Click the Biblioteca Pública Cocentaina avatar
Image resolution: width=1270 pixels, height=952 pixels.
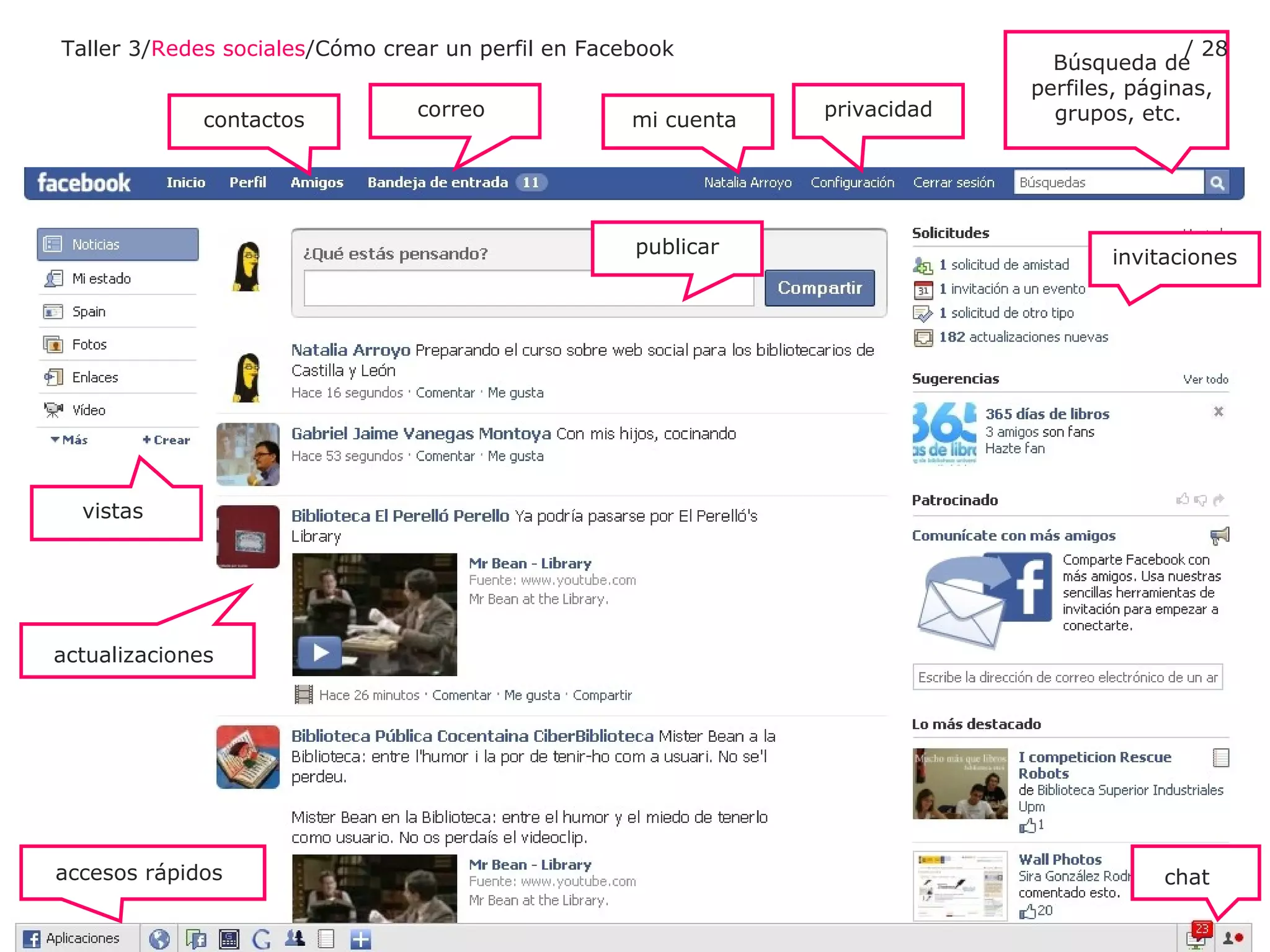[x=248, y=757]
